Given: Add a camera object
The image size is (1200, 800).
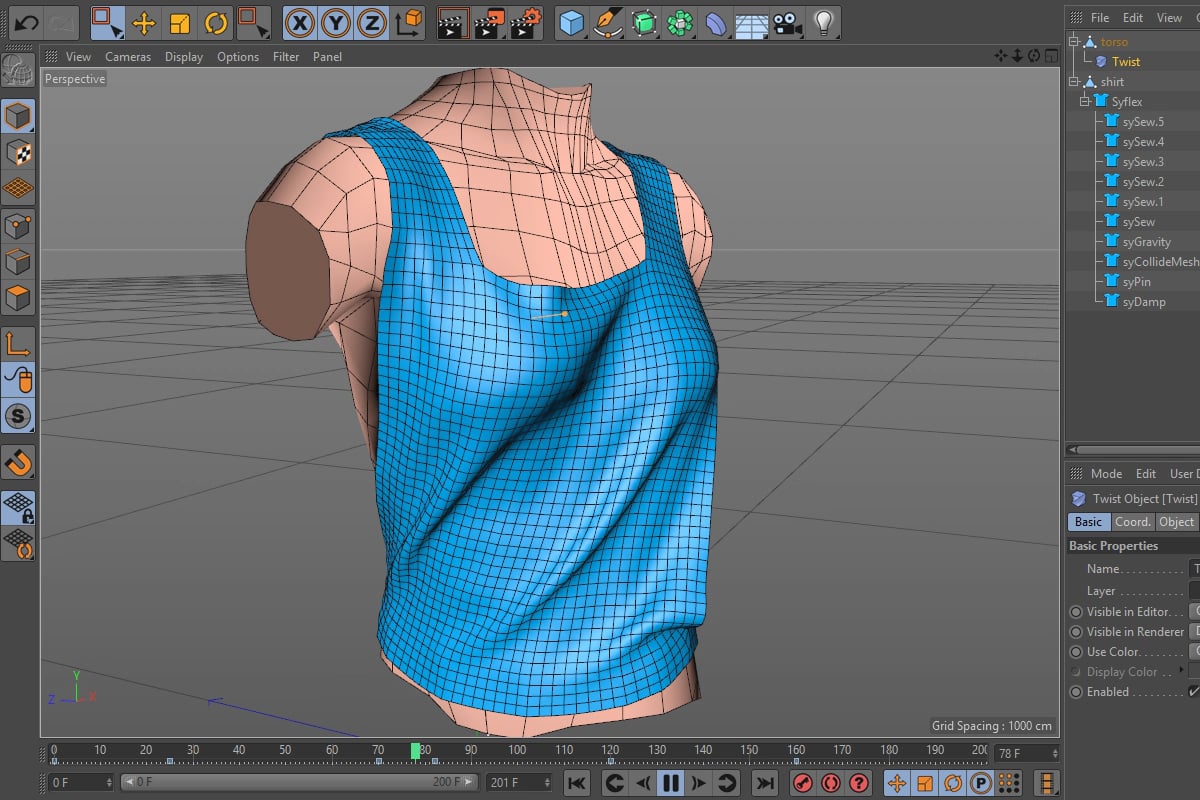Looking at the screenshot, I should [x=787, y=22].
